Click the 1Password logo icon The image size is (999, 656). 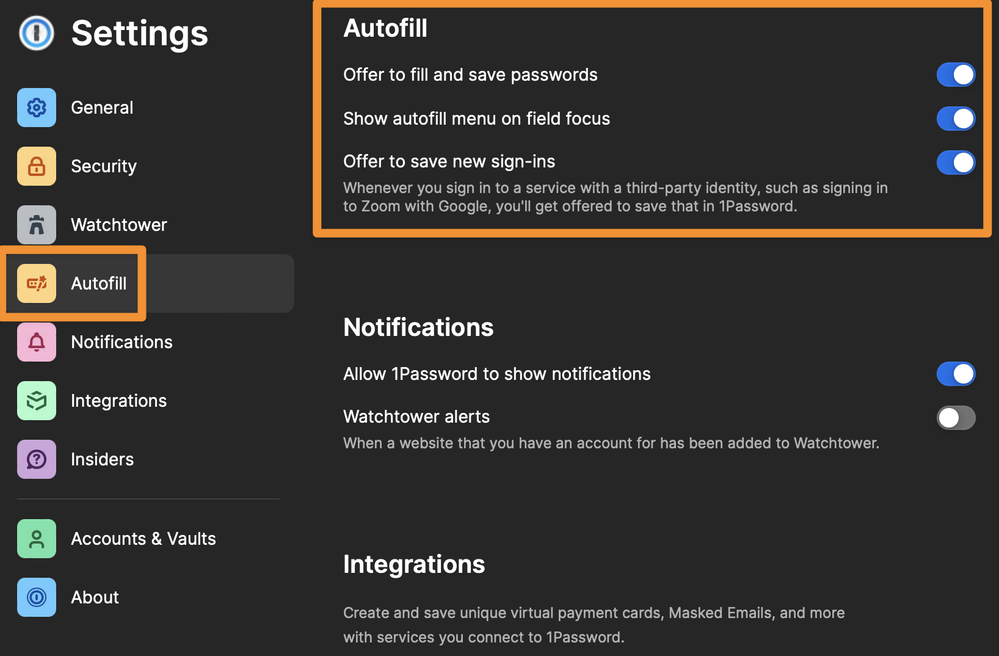point(36,33)
